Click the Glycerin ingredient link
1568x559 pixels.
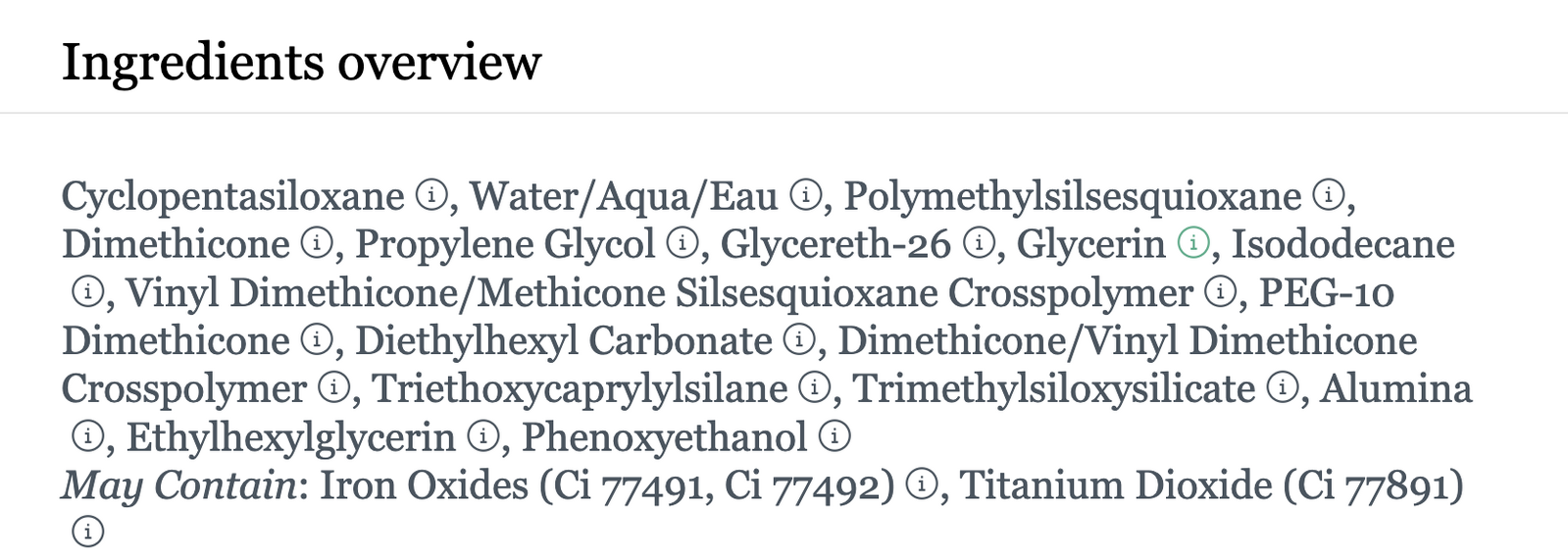pos(1090,244)
